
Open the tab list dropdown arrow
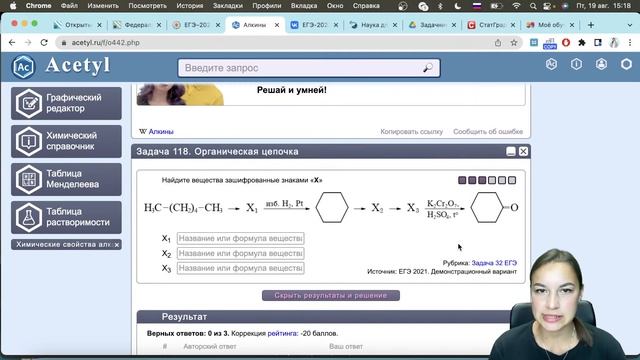629,25
